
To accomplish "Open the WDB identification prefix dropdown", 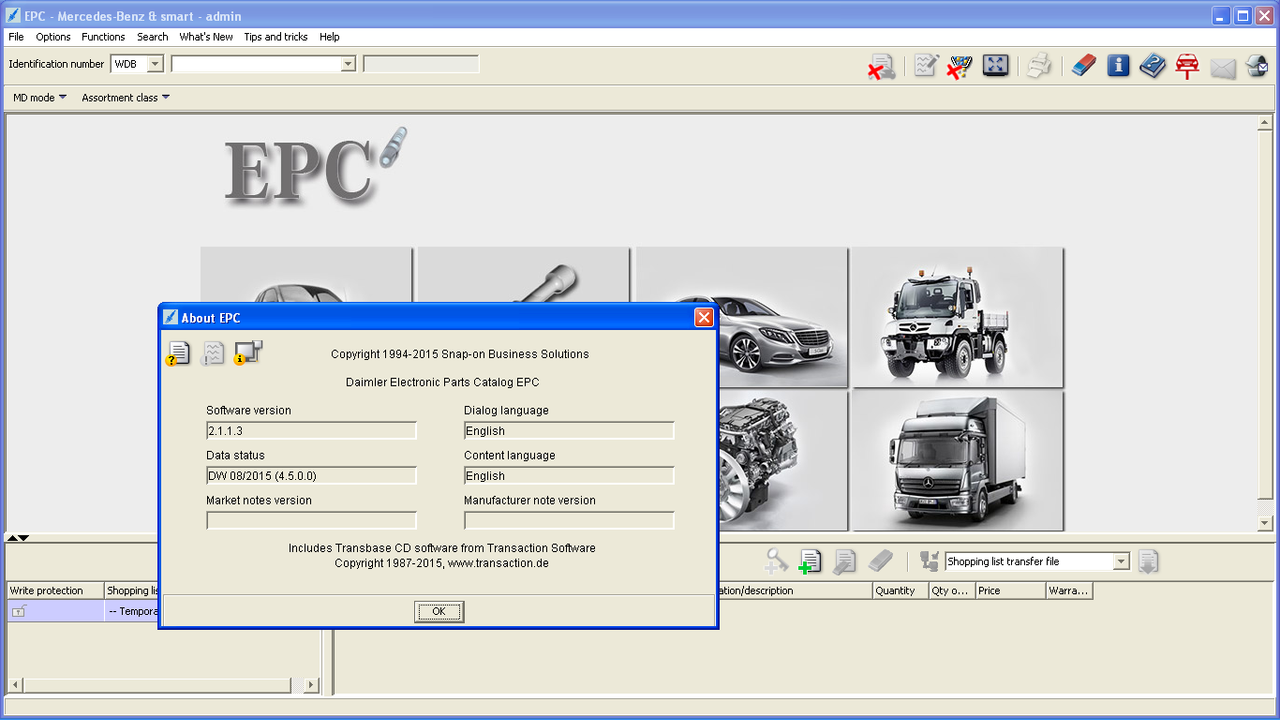I will click(x=155, y=64).
